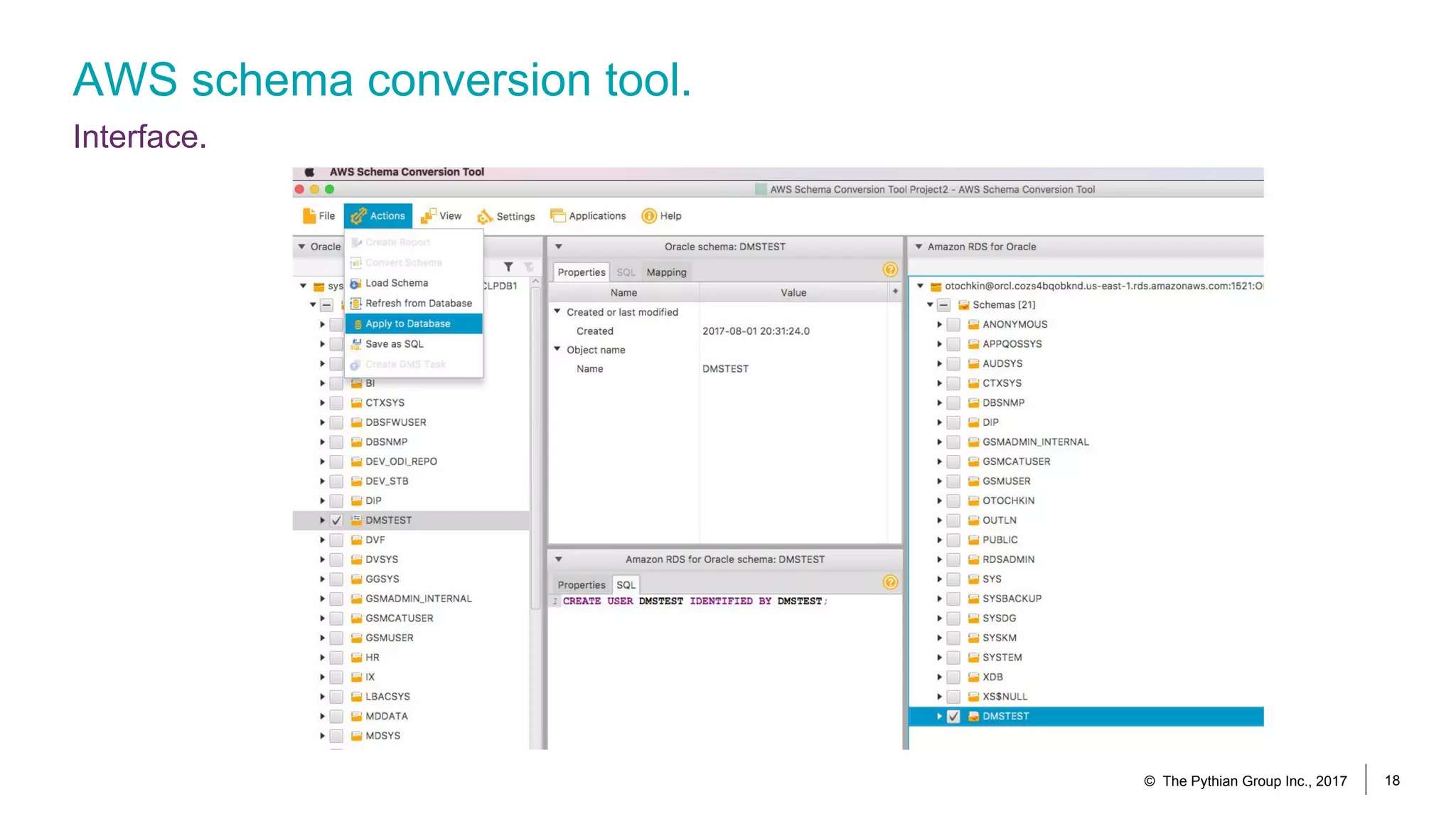Click the Name column header
The image size is (1456, 819).
pos(623,292)
